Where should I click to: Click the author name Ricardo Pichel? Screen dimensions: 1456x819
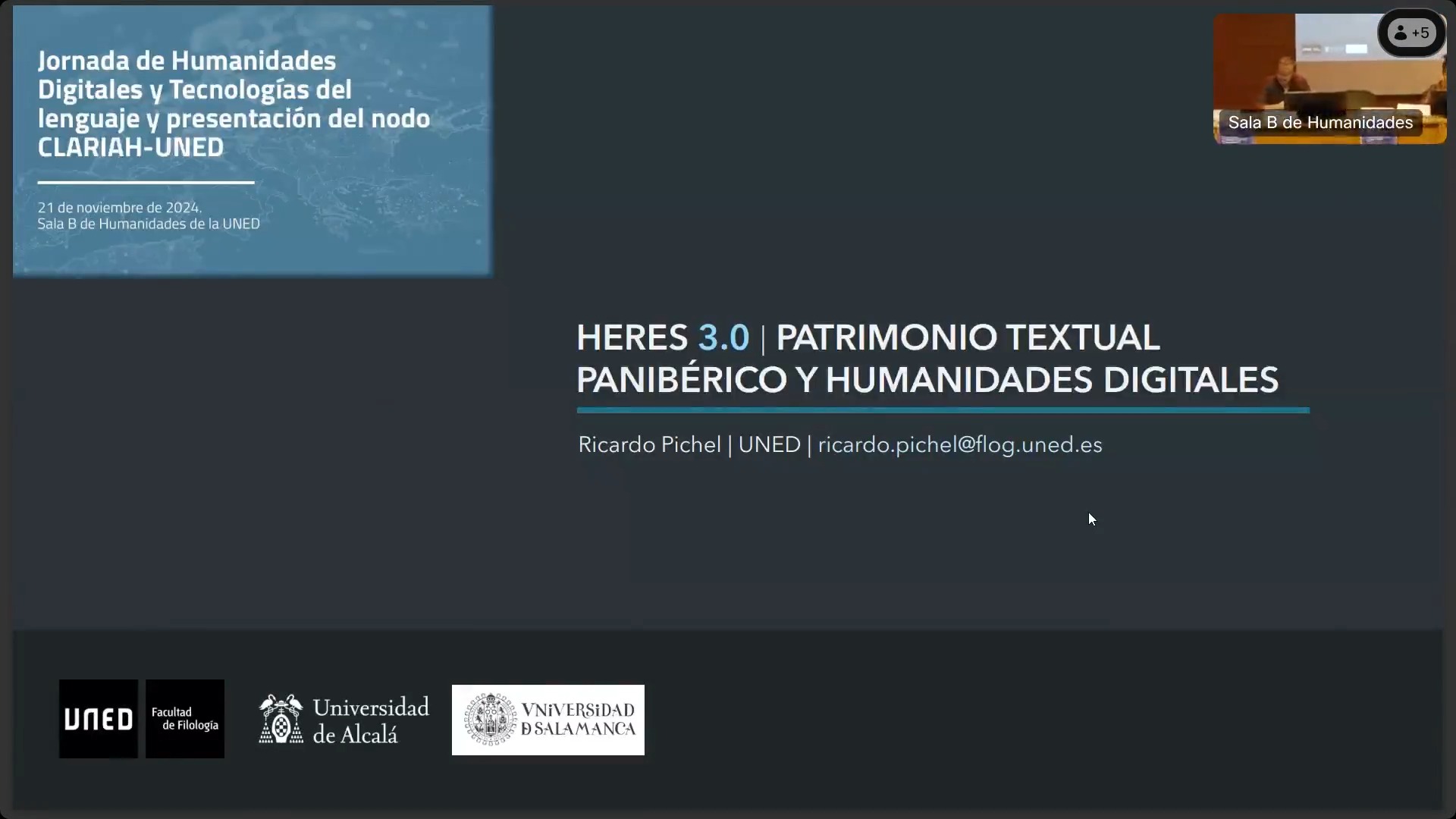649,445
